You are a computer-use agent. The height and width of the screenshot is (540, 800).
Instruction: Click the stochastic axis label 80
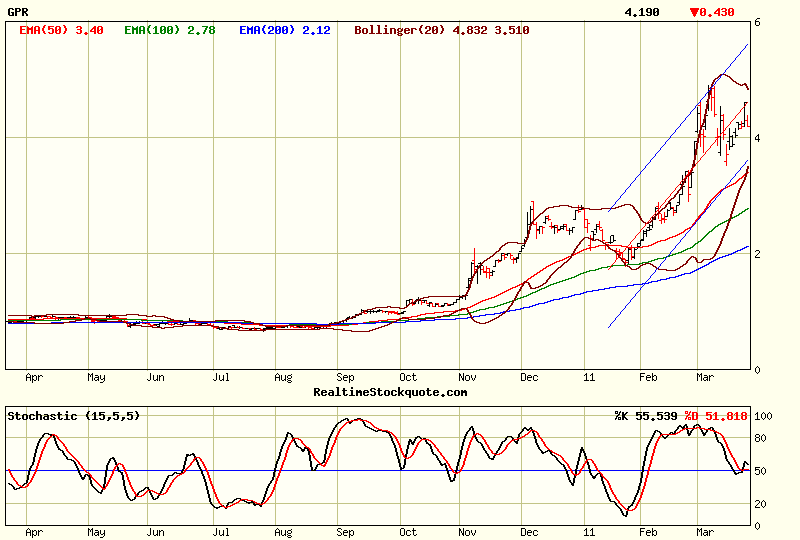760,438
